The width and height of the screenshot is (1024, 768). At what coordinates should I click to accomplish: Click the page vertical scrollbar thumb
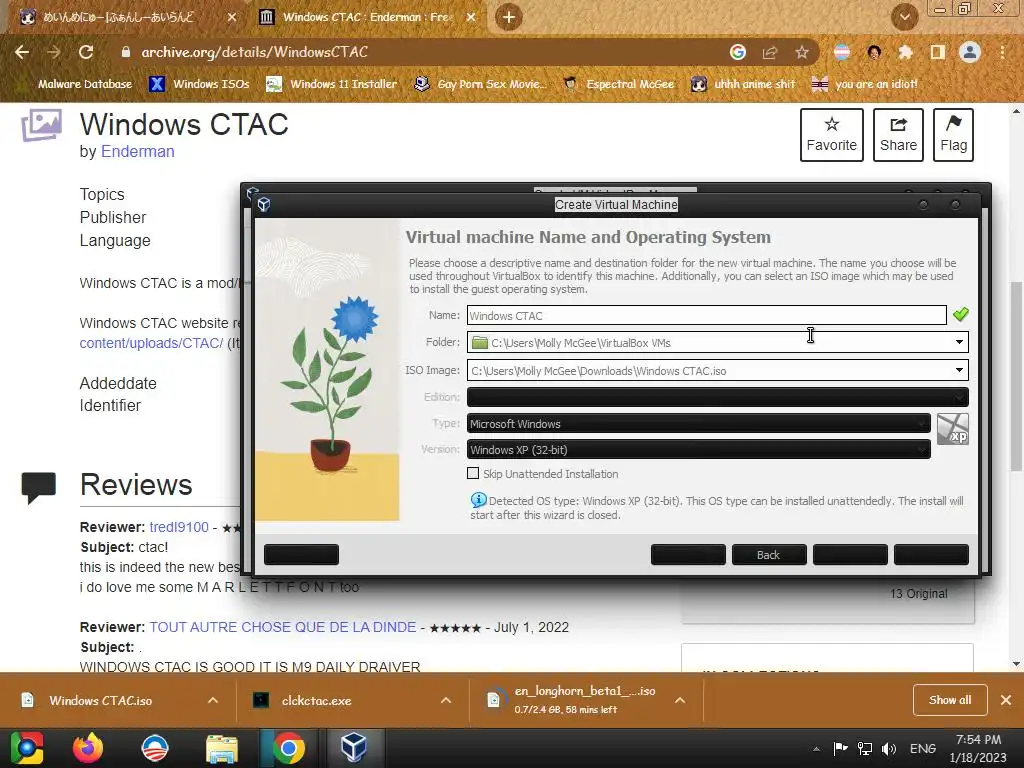pos(1016,376)
